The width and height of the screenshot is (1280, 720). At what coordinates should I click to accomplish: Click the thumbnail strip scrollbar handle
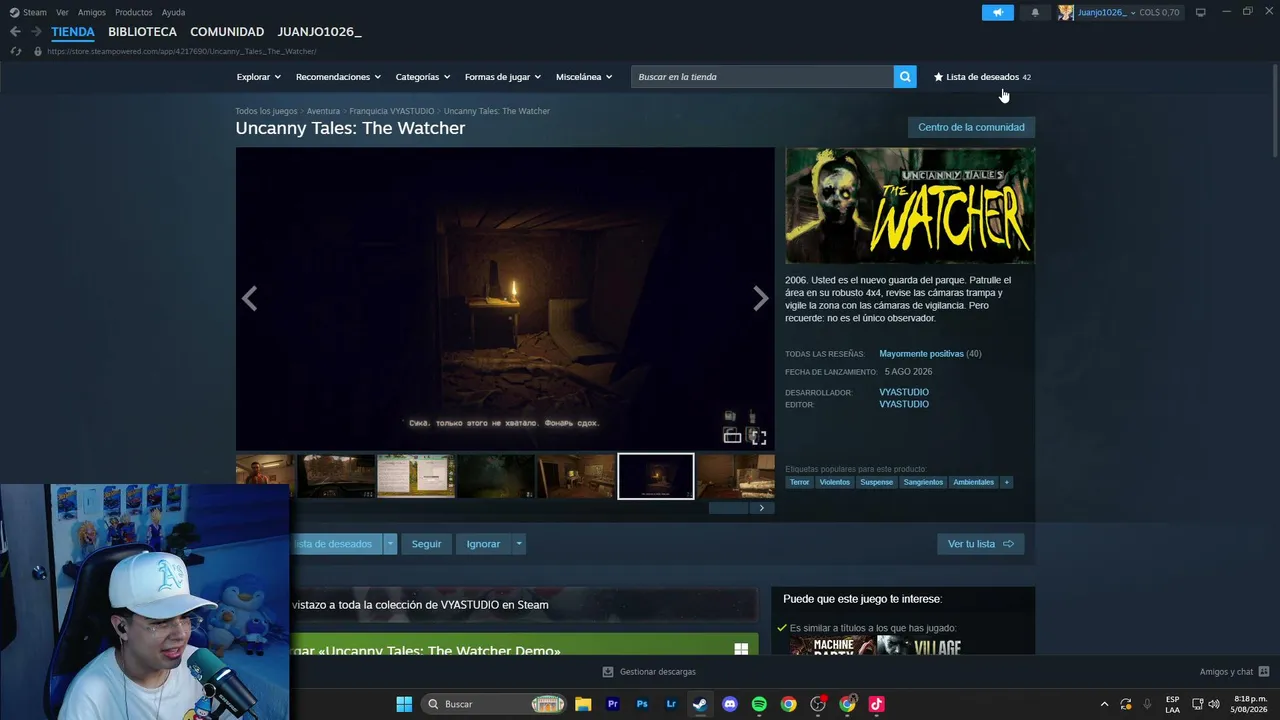pyautogui.click(x=728, y=508)
